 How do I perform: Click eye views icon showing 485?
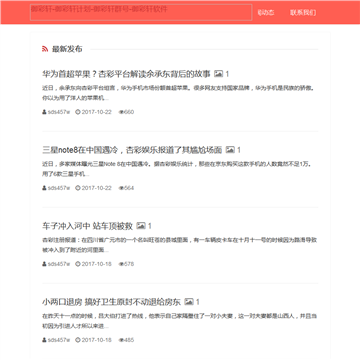121,340
